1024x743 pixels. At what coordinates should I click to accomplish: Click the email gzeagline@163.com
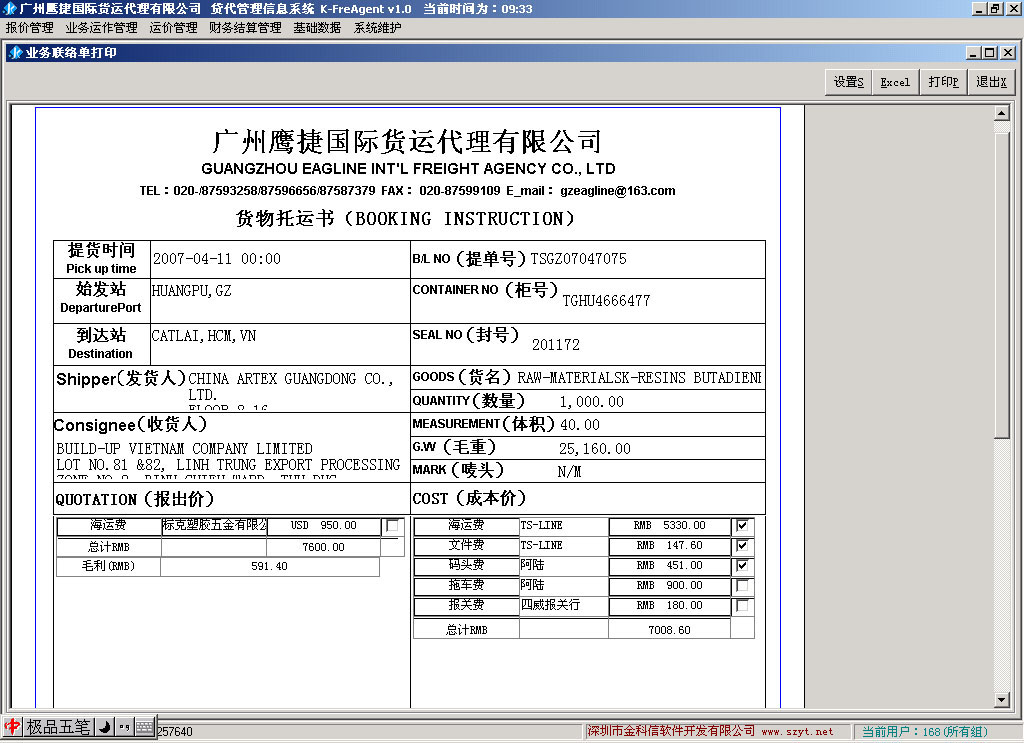tap(618, 191)
